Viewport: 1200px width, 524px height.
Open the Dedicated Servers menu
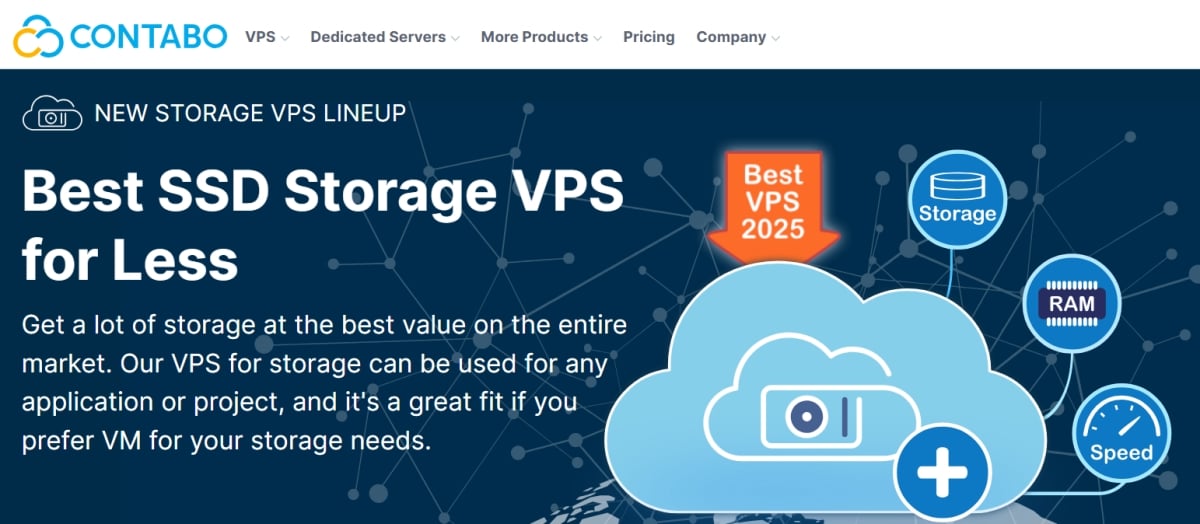click(378, 37)
